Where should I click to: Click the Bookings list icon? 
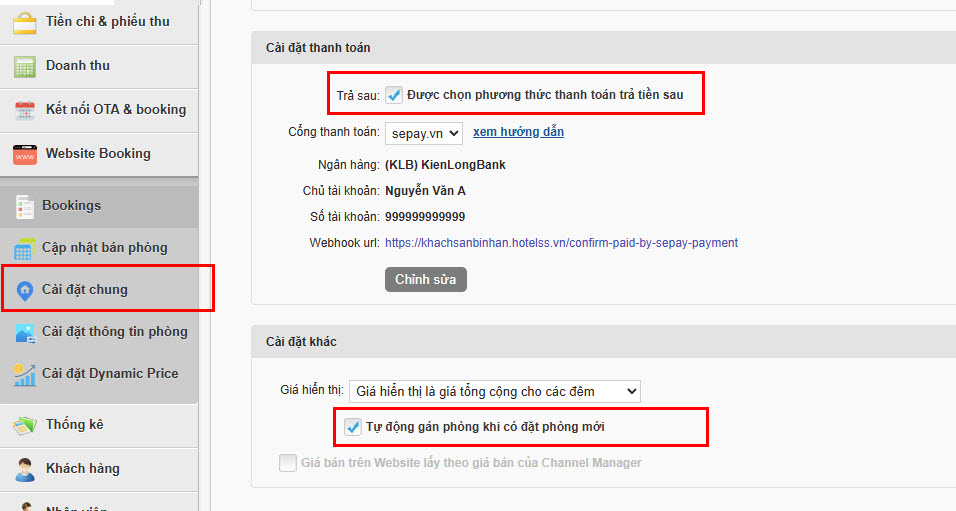point(24,207)
